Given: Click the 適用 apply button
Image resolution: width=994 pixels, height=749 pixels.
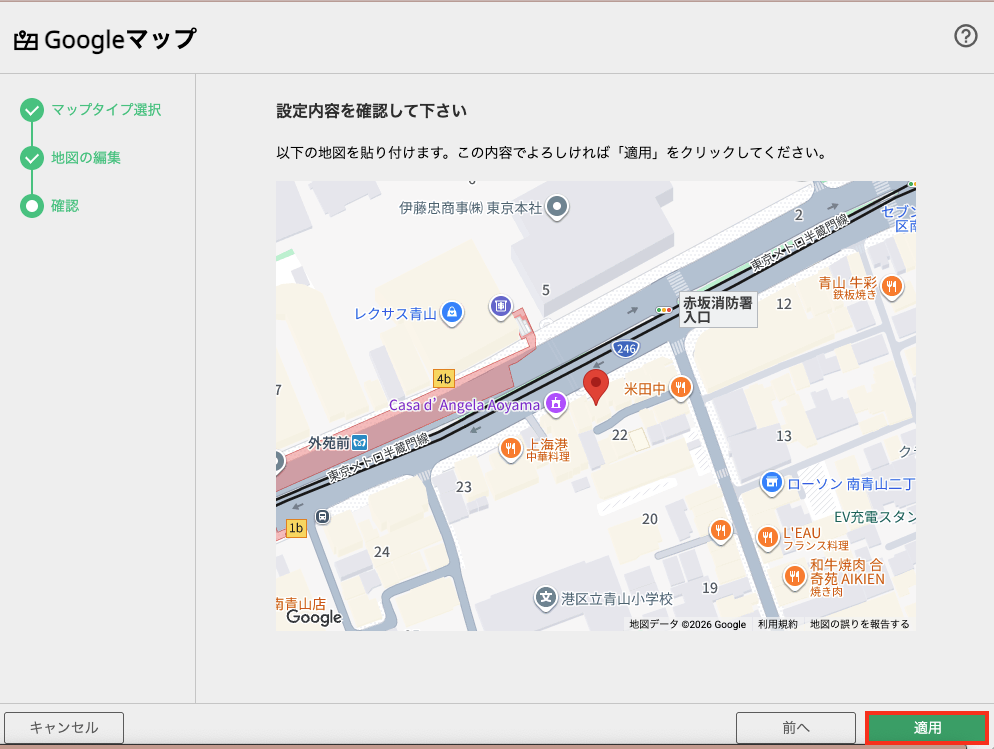Looking at the screenshot, I should [x=927, y=727].
